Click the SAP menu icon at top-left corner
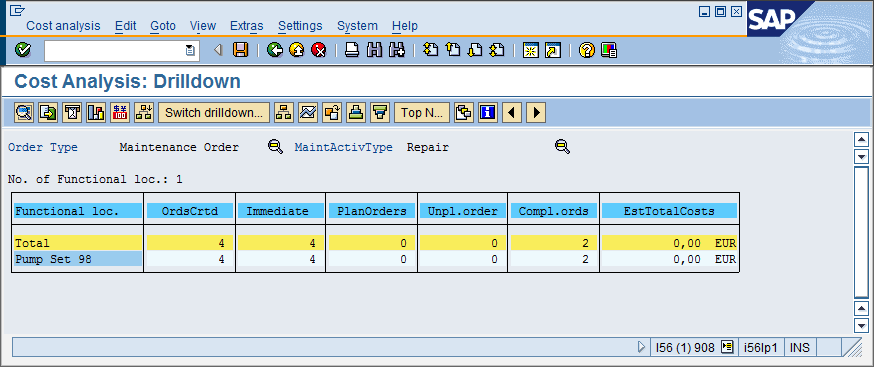Image resolution: width=874 pixels, height=367 pixels. (x=17, y=10)
